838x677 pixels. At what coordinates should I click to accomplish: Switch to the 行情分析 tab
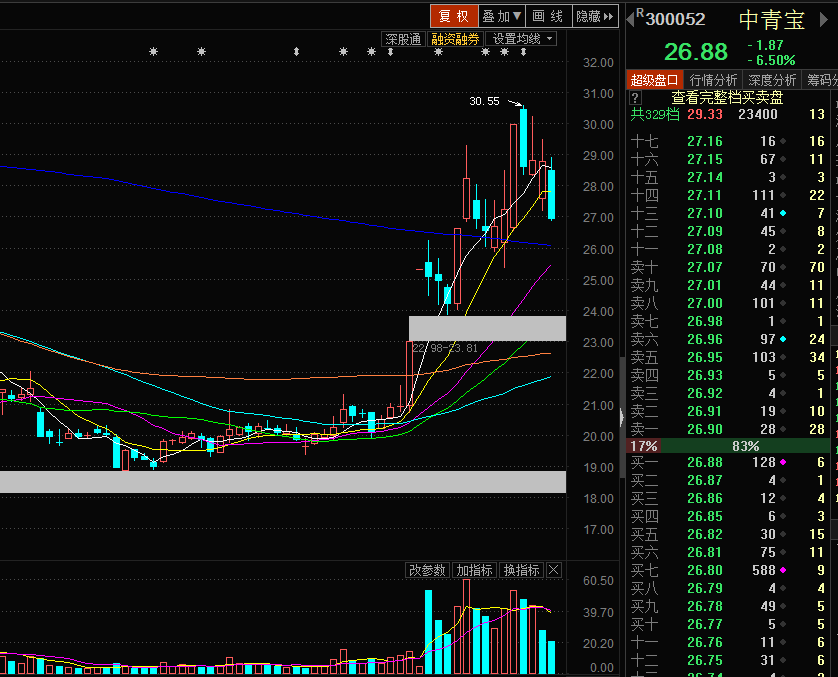tap(713, 80)
